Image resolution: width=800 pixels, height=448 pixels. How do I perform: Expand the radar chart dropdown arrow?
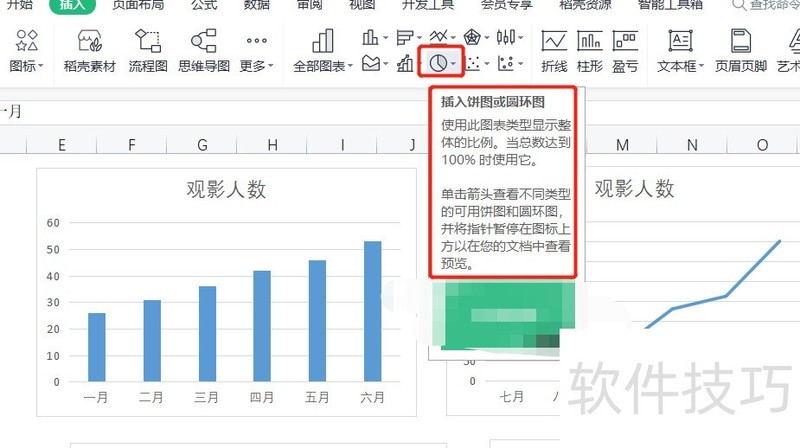pyautogui.click(x=487, y=38)
